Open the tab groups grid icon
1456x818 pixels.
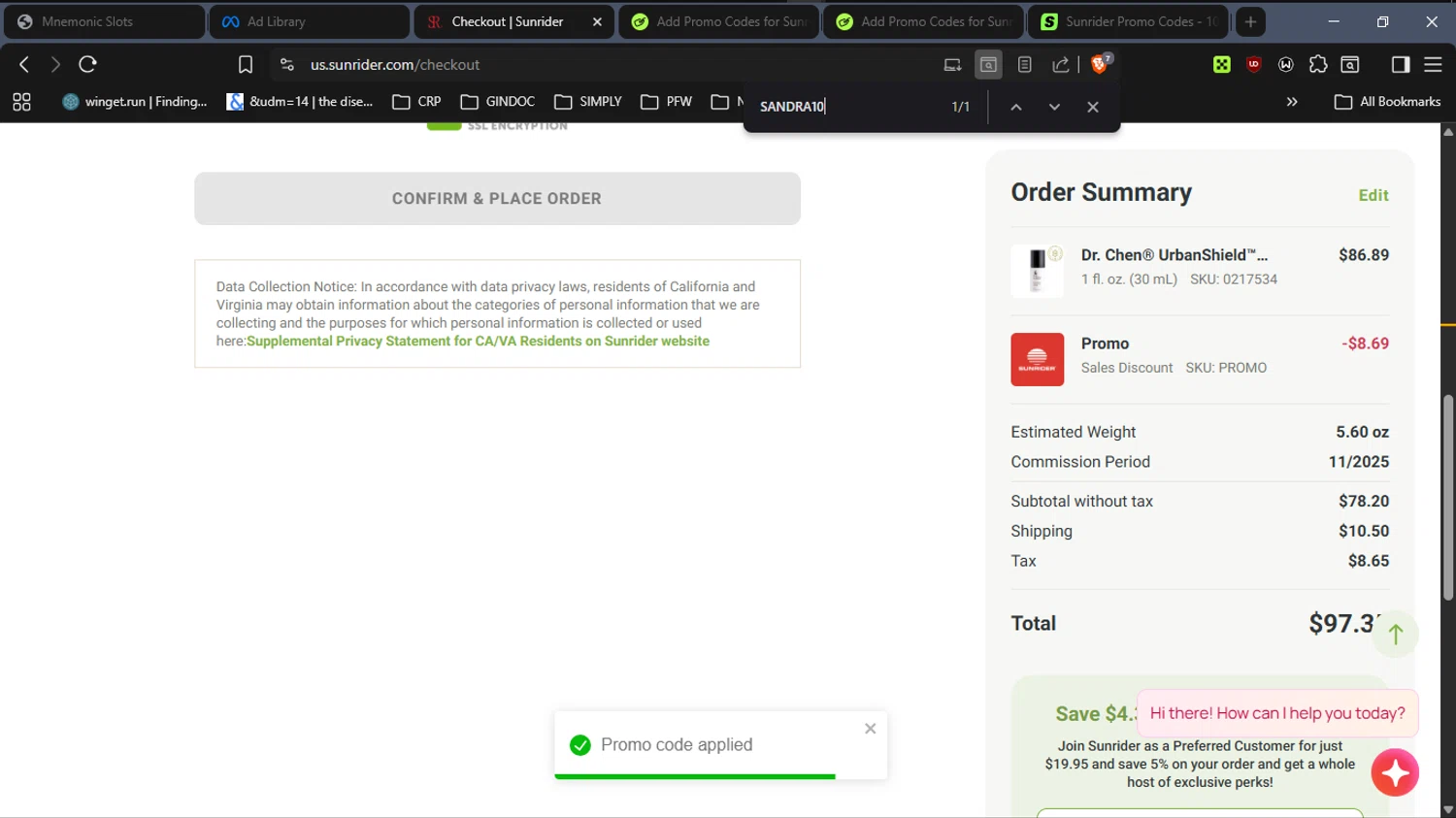[x=21, y=102]
